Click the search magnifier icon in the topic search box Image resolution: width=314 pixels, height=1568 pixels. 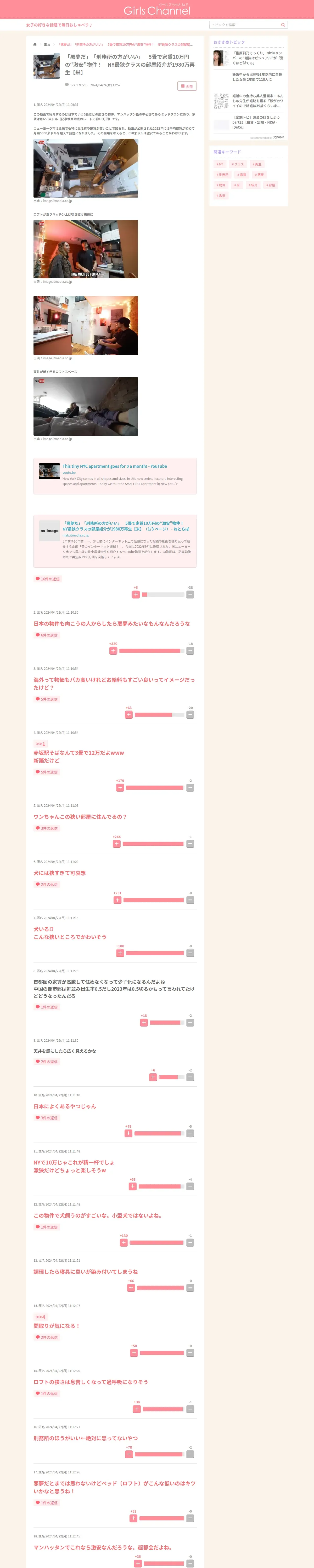click(x=282, y=25)
